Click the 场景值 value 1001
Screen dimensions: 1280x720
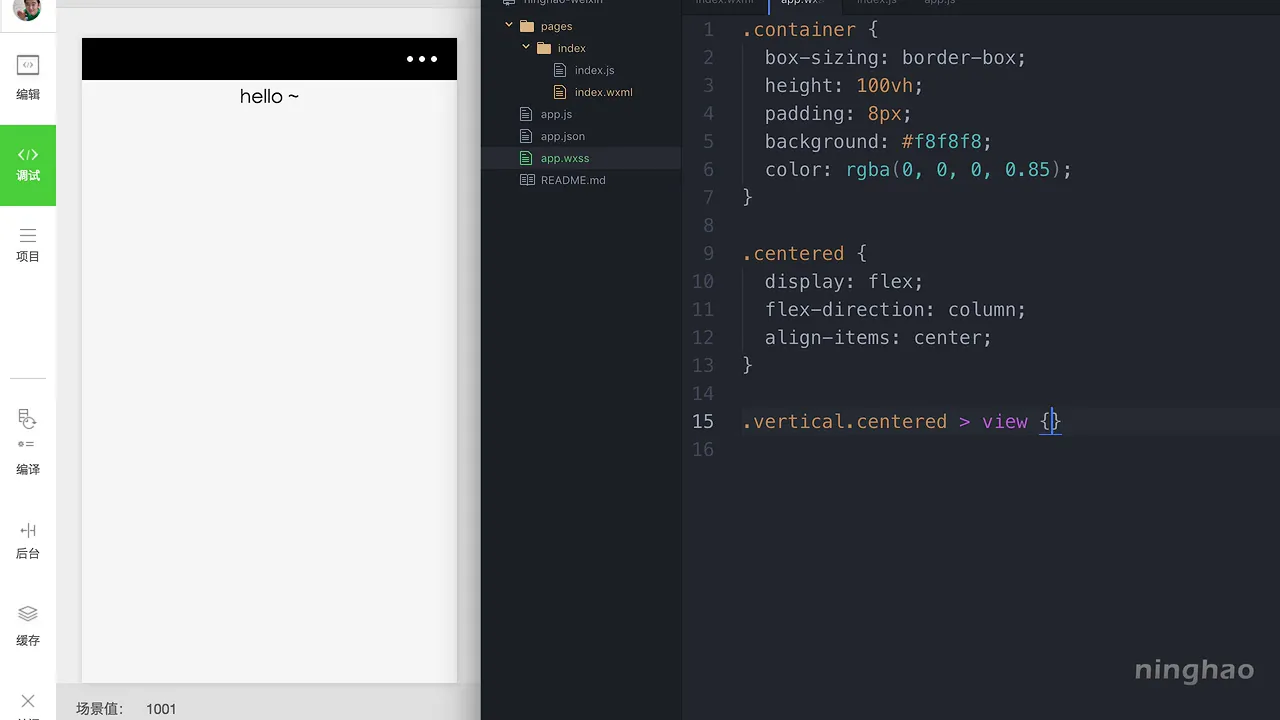point(161,709)
